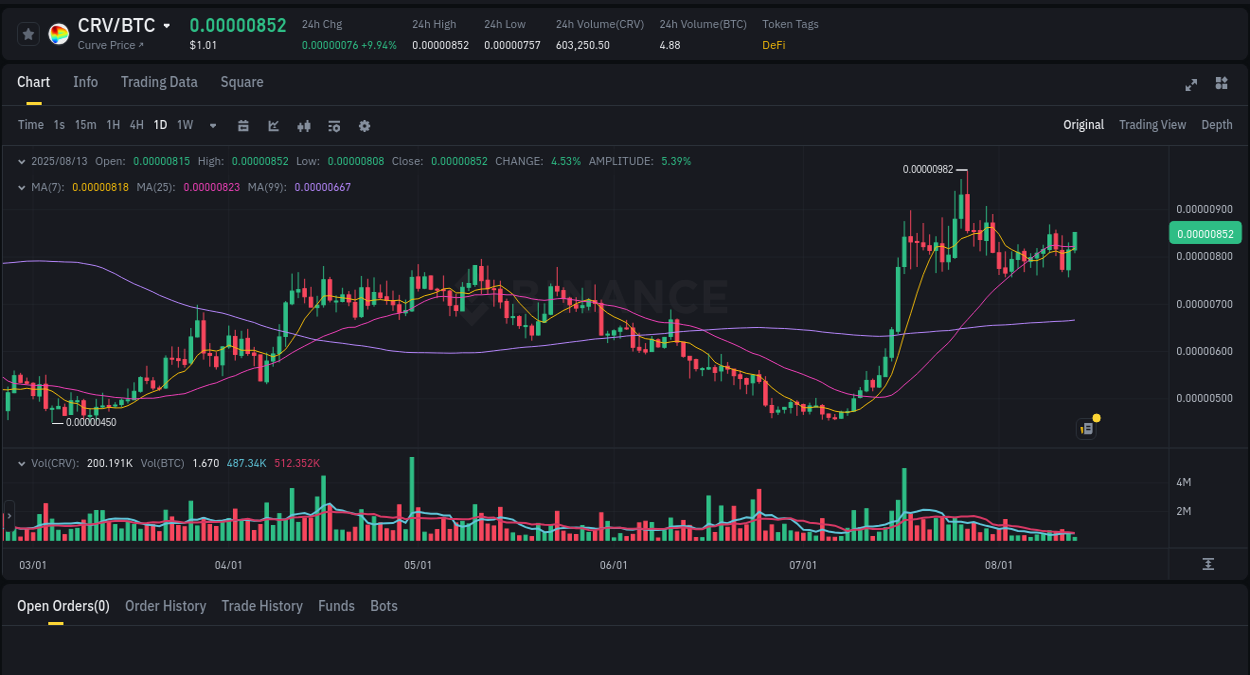The height and width of the screenshot is (675, 1250).
Task: Open the date range calendar icon
Action: (243, 125)
